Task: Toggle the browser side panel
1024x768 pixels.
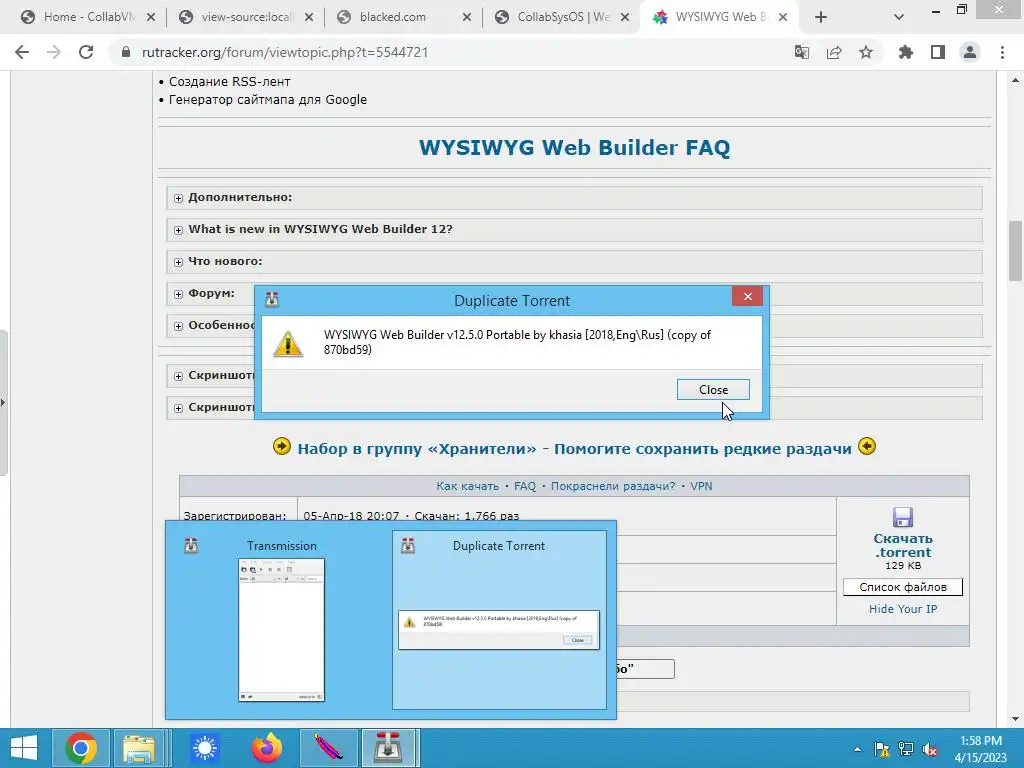Action: click(x=938, y=52)
